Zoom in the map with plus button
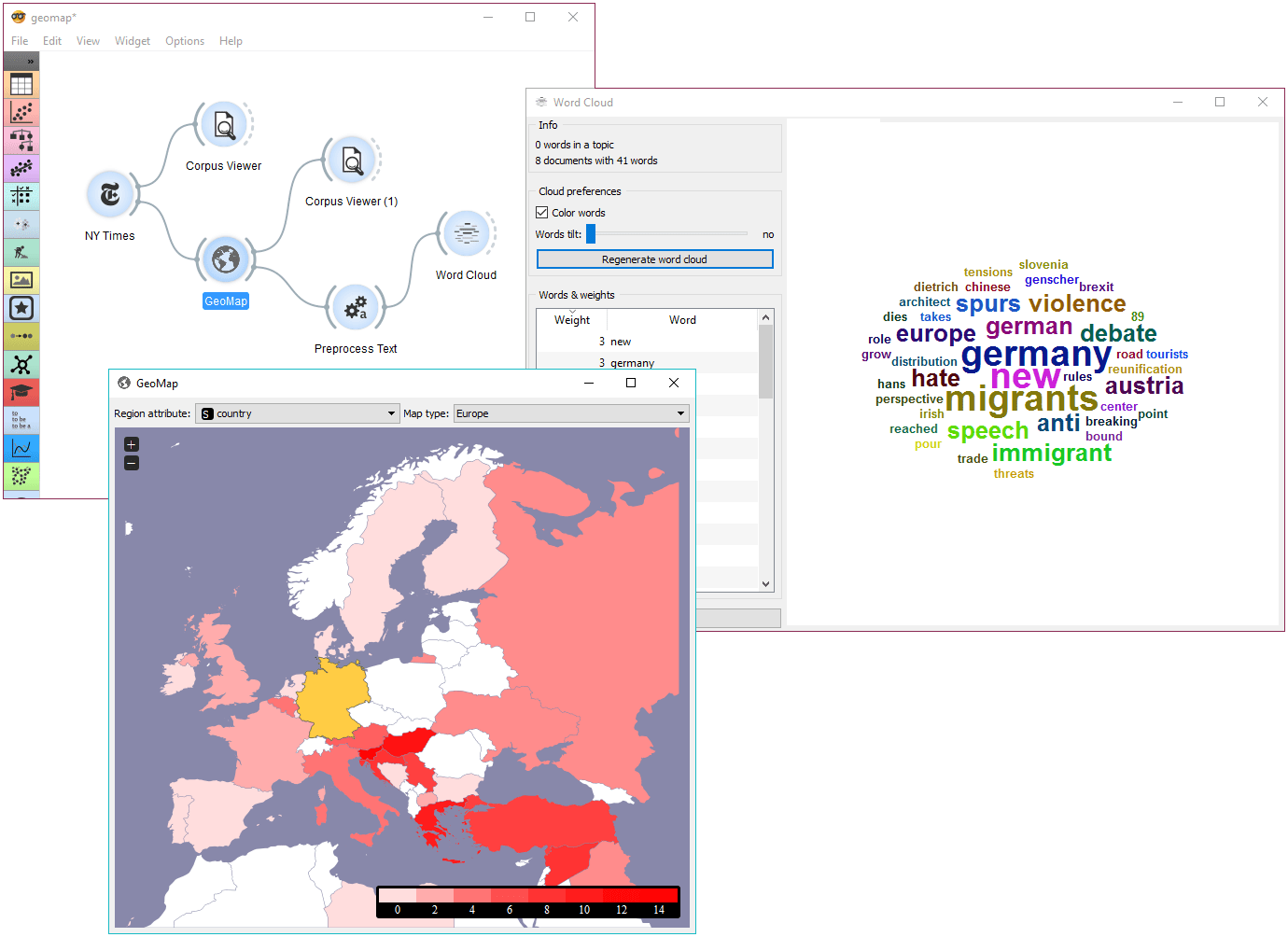This screenshot has width=1288, height=937. [132, 444]
